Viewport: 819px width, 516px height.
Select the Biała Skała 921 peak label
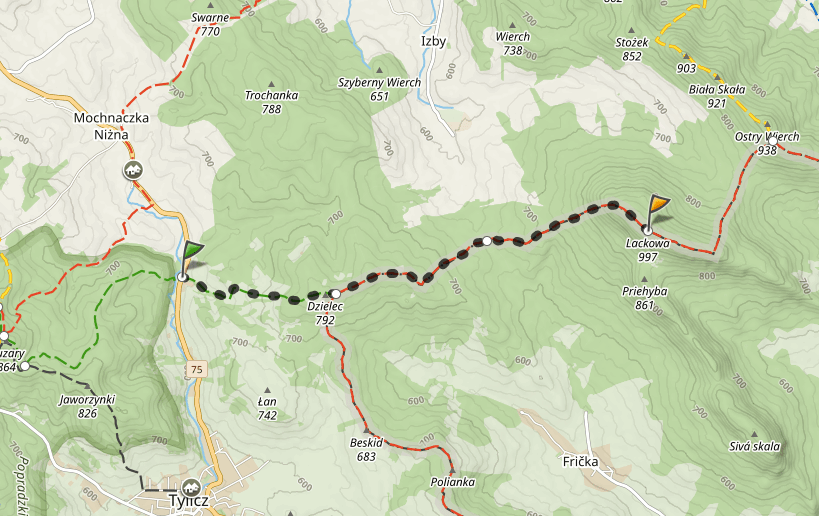pyautogui.click(x=717, y=96)
